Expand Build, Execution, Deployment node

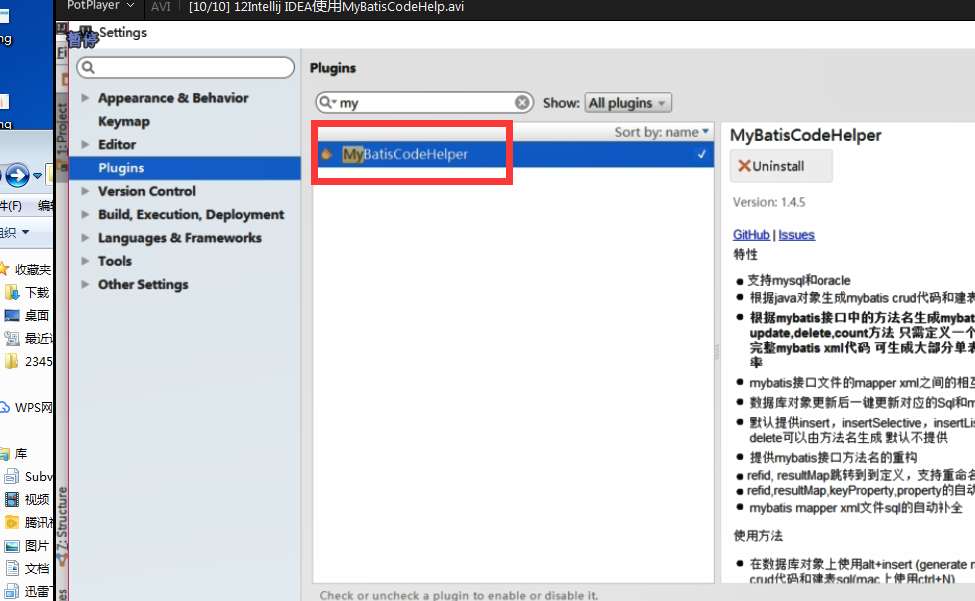[85, 214]
